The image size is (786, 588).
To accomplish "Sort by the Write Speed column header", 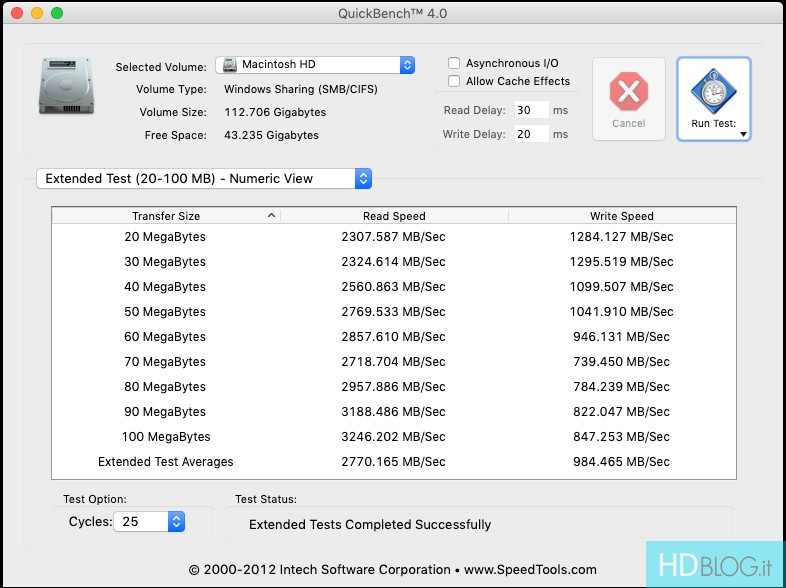I will (x=622, y=216).
